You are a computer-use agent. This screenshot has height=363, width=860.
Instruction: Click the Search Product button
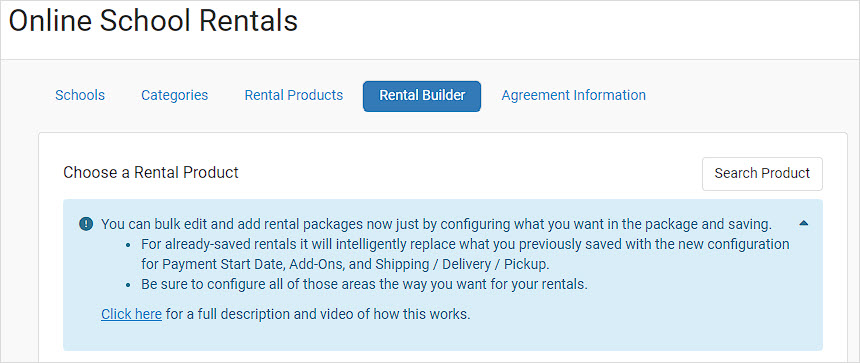(x=762, y=174)
